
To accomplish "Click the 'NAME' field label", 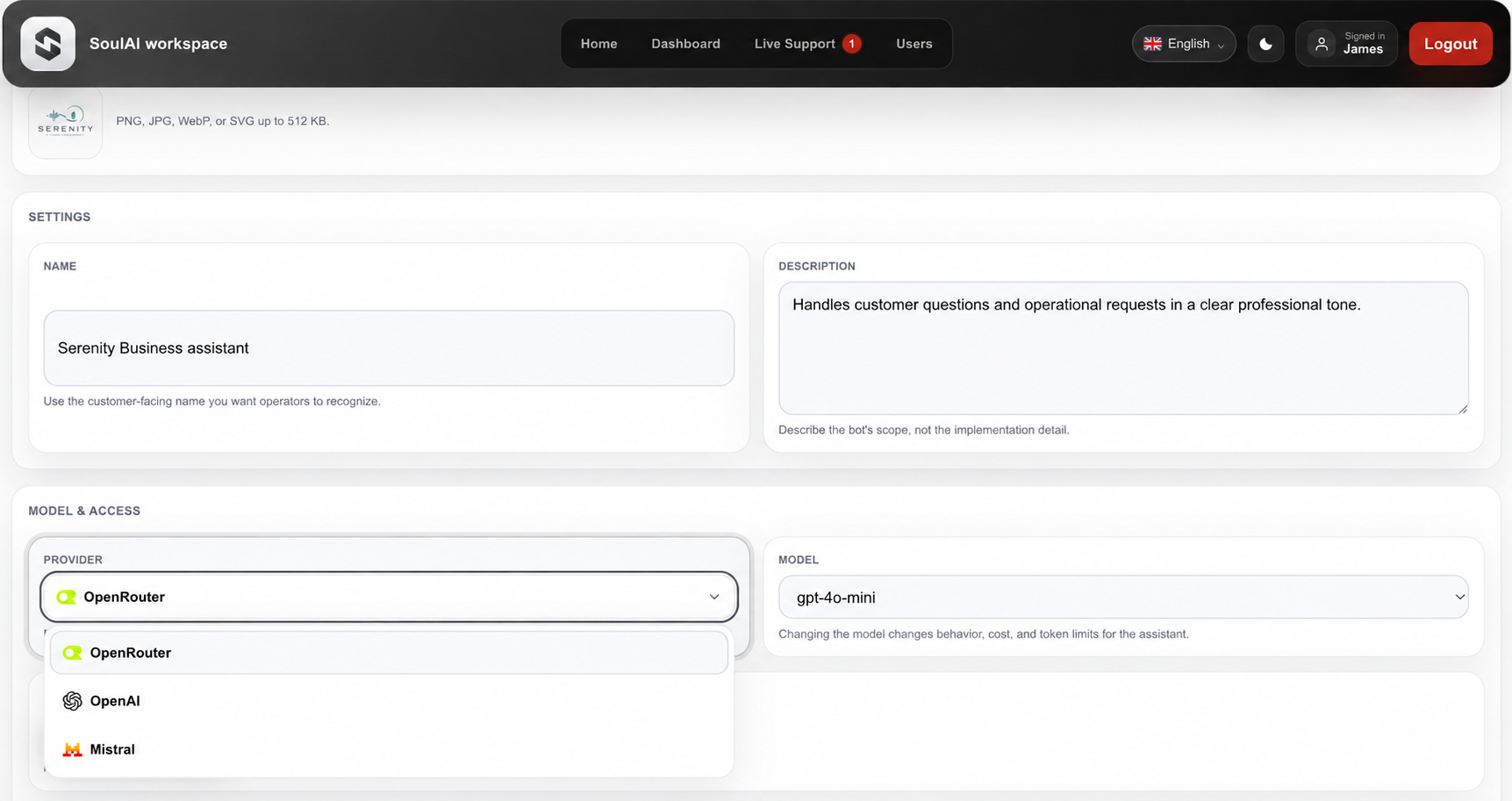I will [60, 267].
